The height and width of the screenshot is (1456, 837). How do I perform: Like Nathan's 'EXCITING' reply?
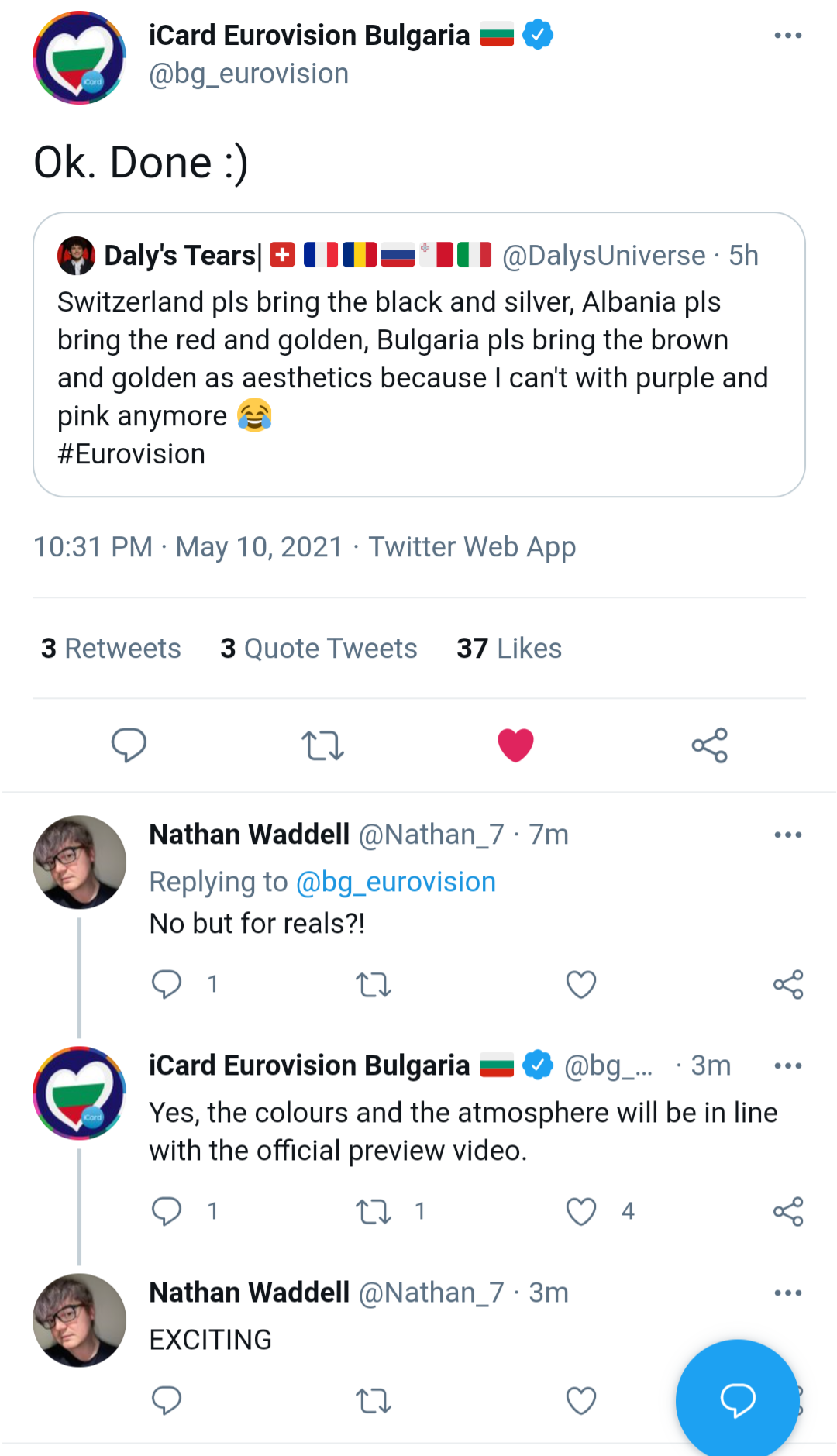[x=581, y=1400]
